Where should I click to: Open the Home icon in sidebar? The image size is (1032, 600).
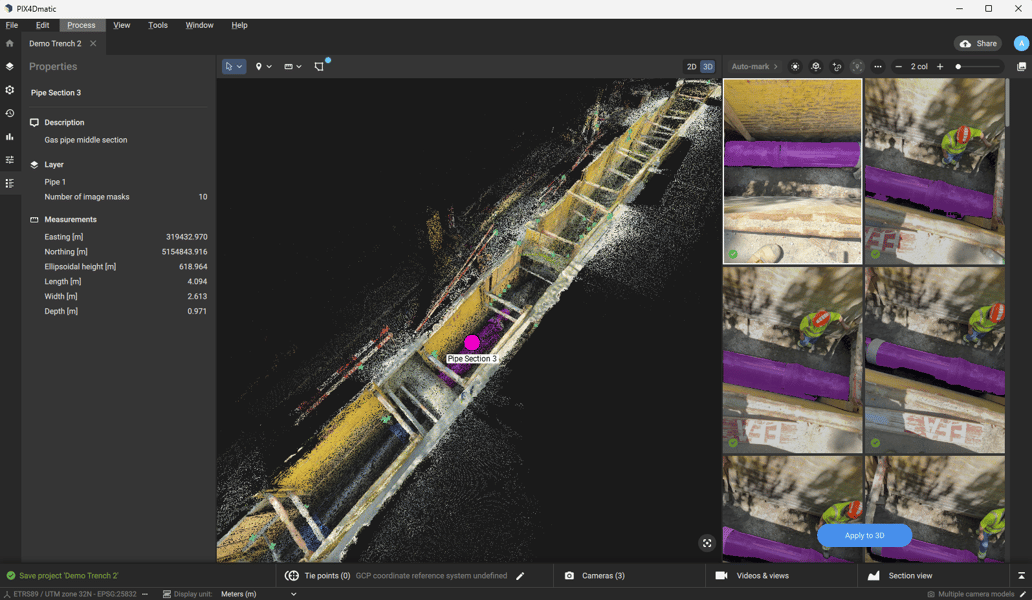point(10,44)
